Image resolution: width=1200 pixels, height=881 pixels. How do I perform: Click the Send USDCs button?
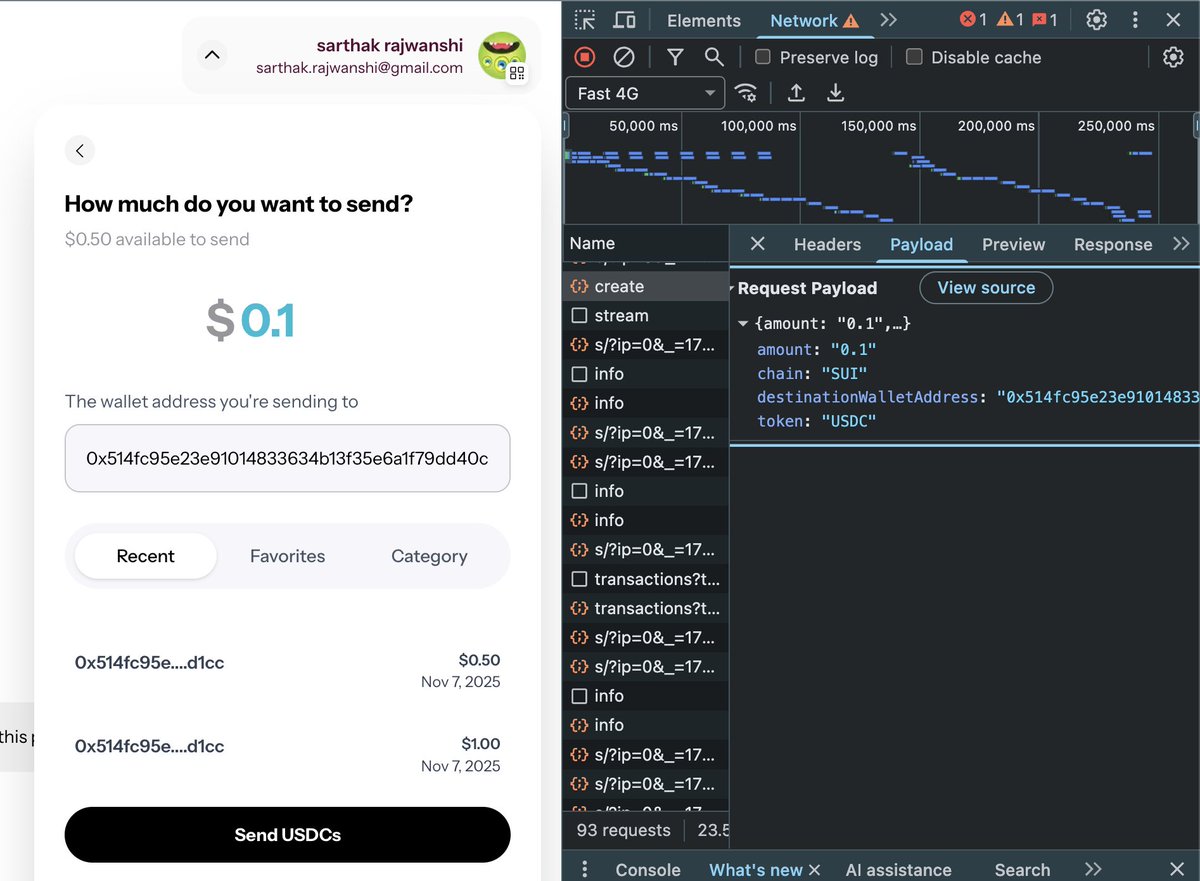(x=288, y=835)
